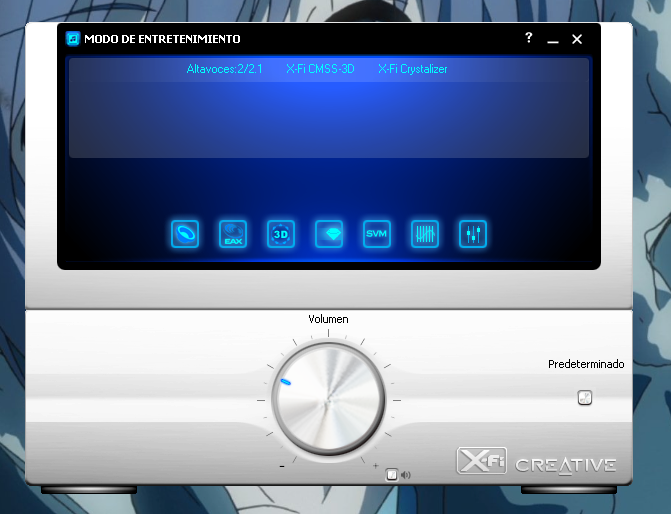This screenshot has width=671, height=514.
Task: Click the X-Fi Crystalizer status text
Action: [x=413, y=69]
